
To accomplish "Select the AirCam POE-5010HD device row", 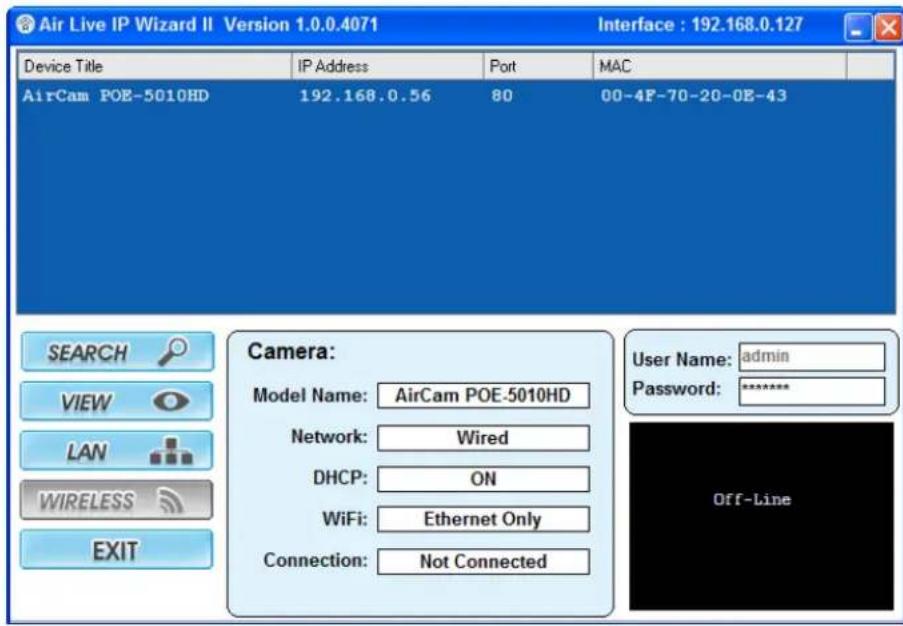I will point(456,96).
